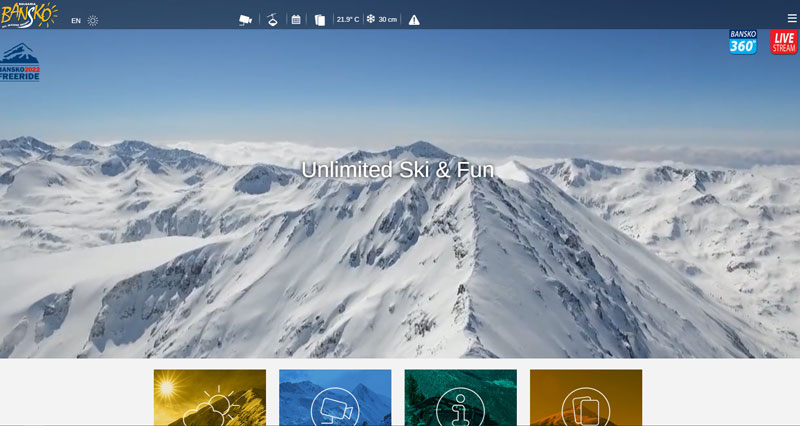The image size is (800, 426).
Task: Open the warning triangle alert icon
Action: 414,20
